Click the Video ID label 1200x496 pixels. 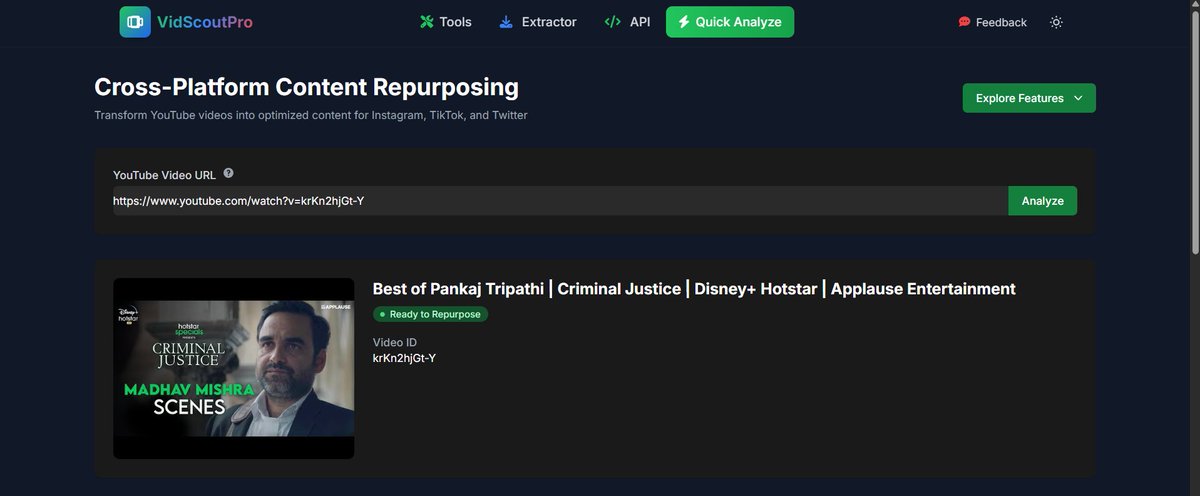(x=394, y=343)
